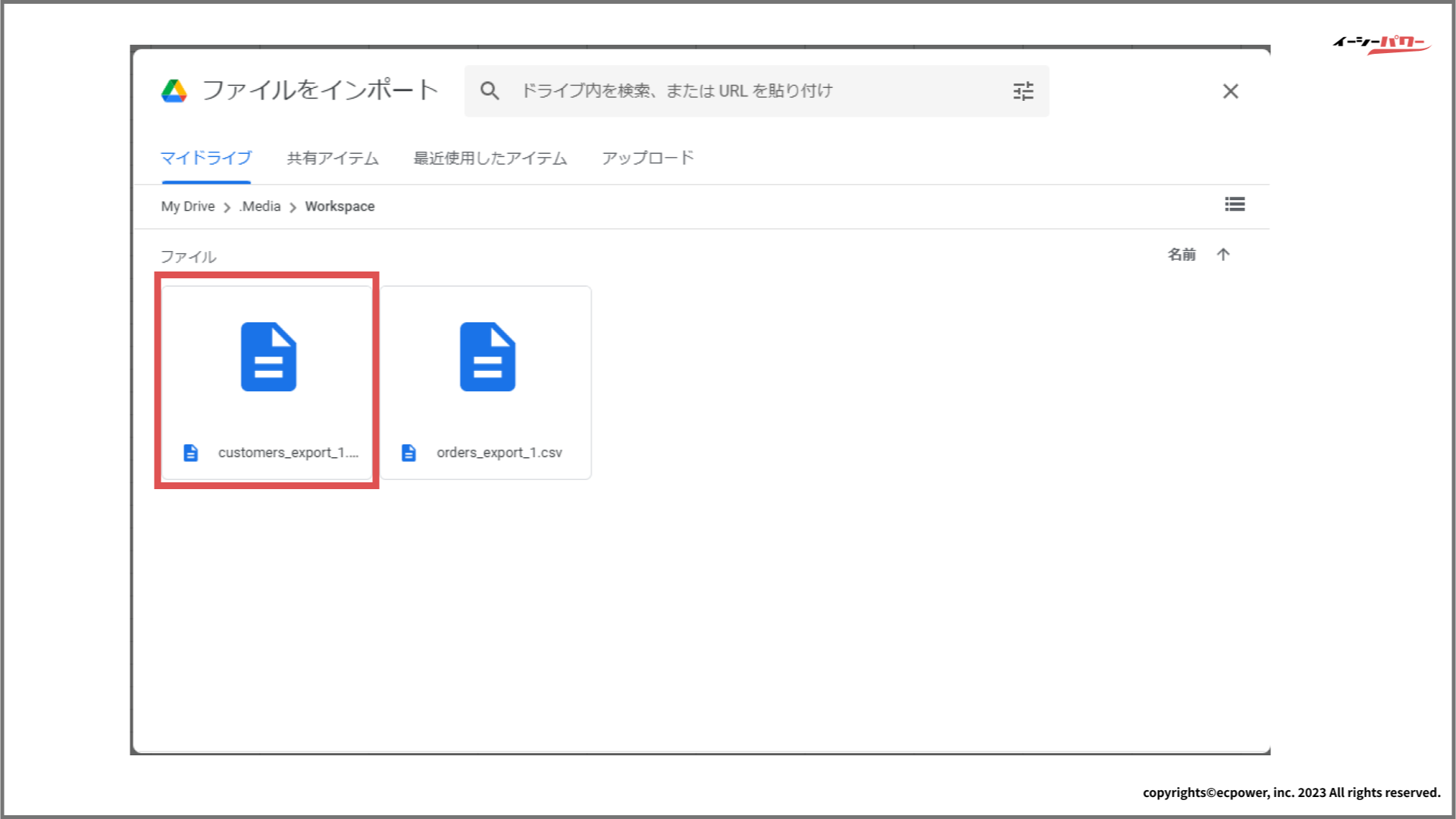Open the 名前 sort option
This screenshot has width=1456, height=819.
click(1181, 255)
